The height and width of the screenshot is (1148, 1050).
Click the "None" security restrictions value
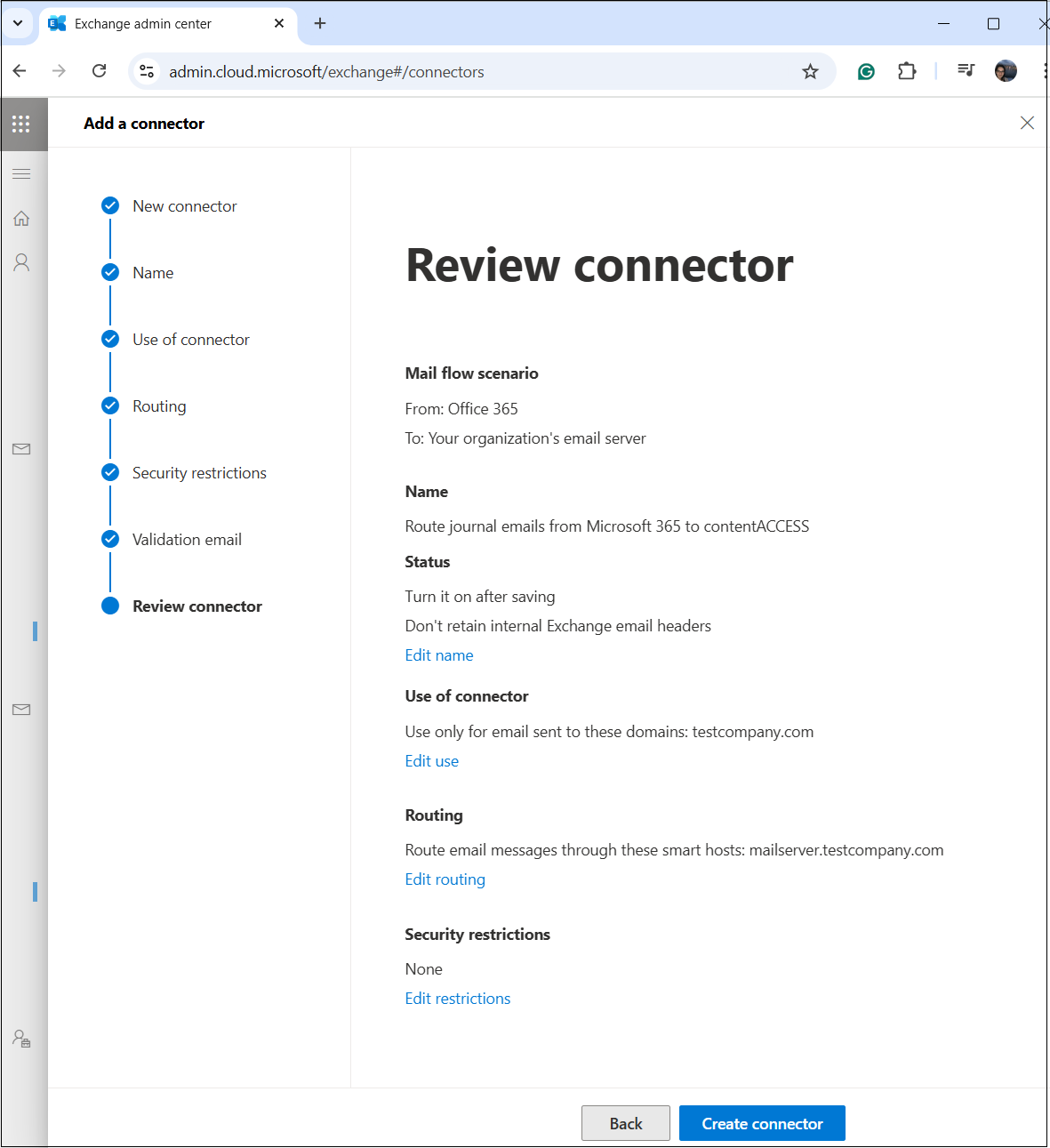[x=424, y=969]
